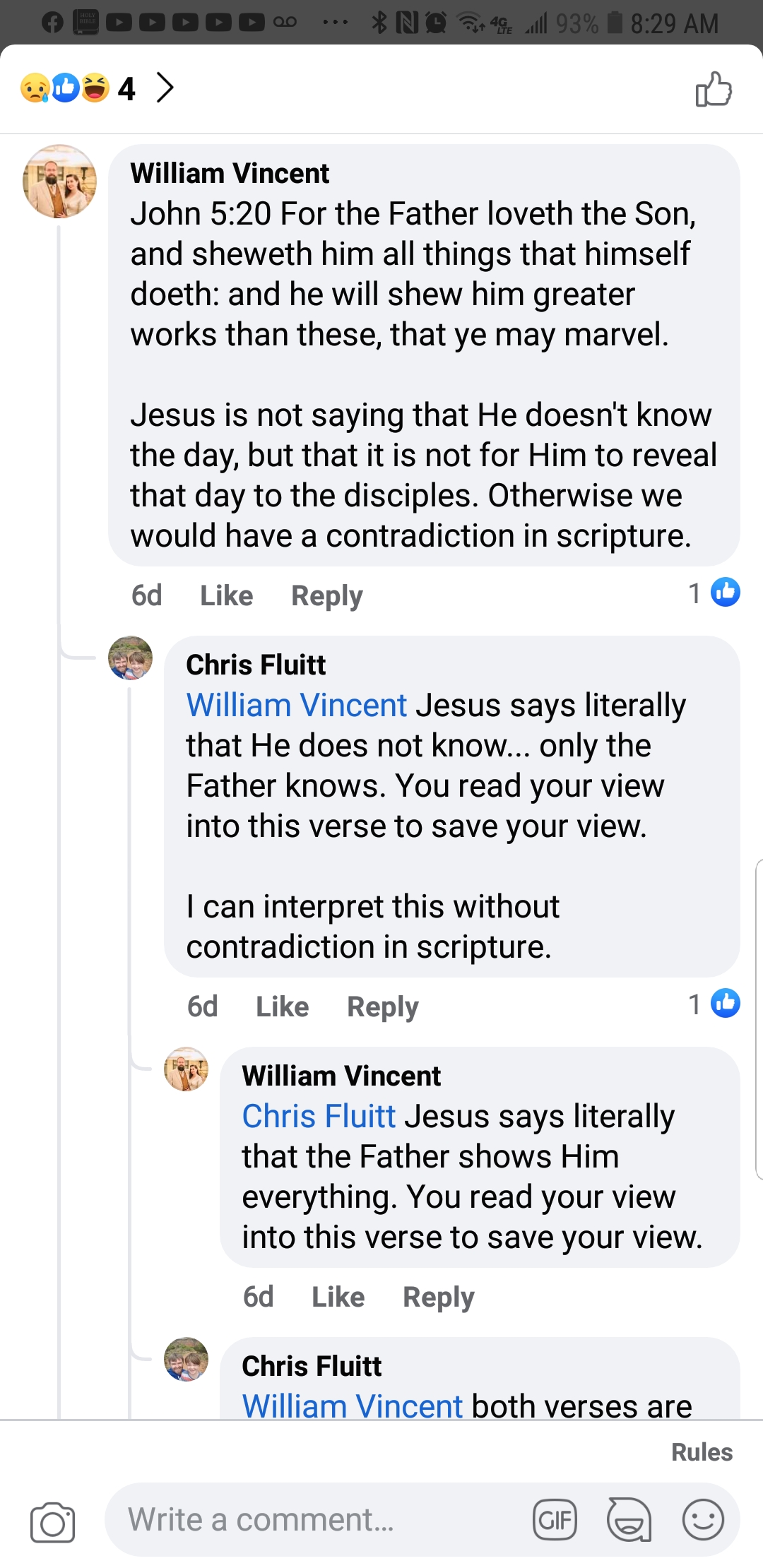Tap the blue Chris Fluitt mention link

(x=319, y=1116)
